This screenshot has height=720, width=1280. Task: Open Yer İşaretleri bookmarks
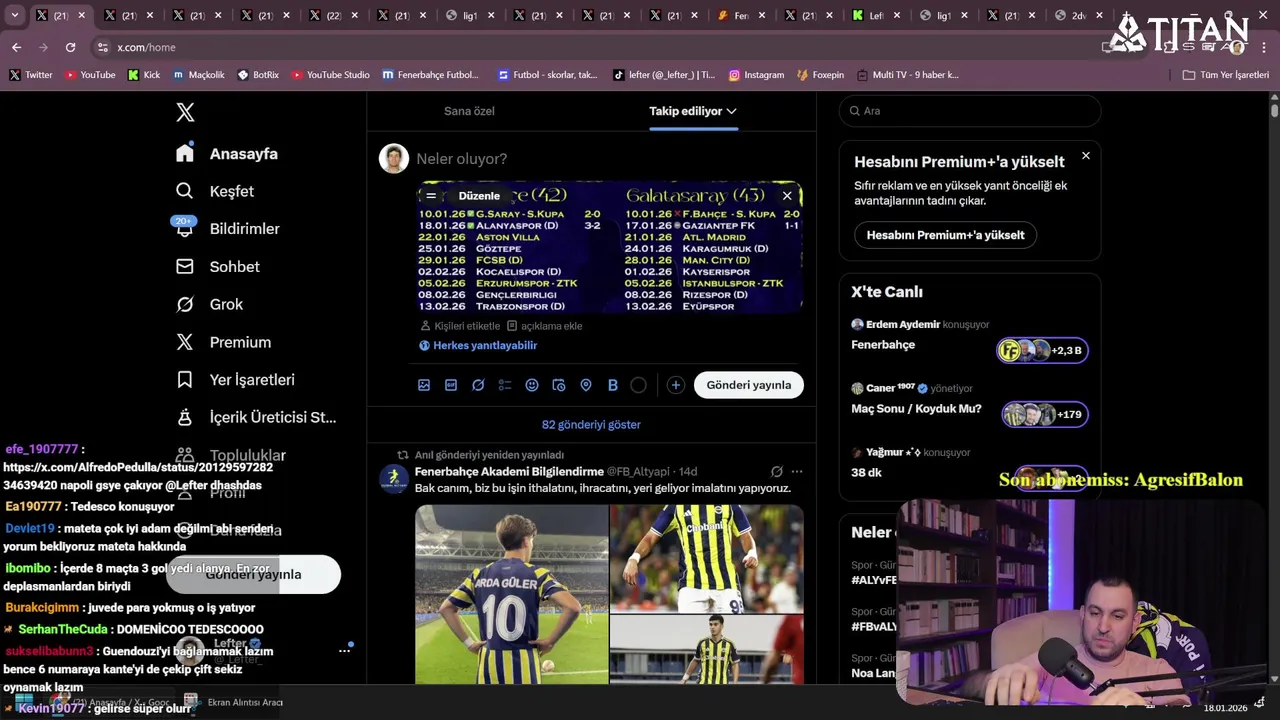[236, 380]
